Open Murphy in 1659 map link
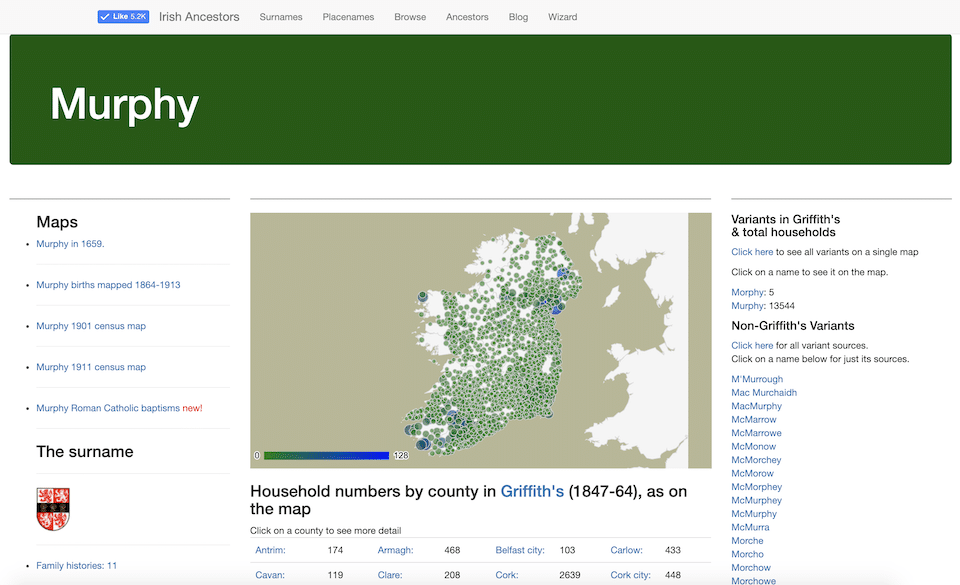 [x=70, y=244]
